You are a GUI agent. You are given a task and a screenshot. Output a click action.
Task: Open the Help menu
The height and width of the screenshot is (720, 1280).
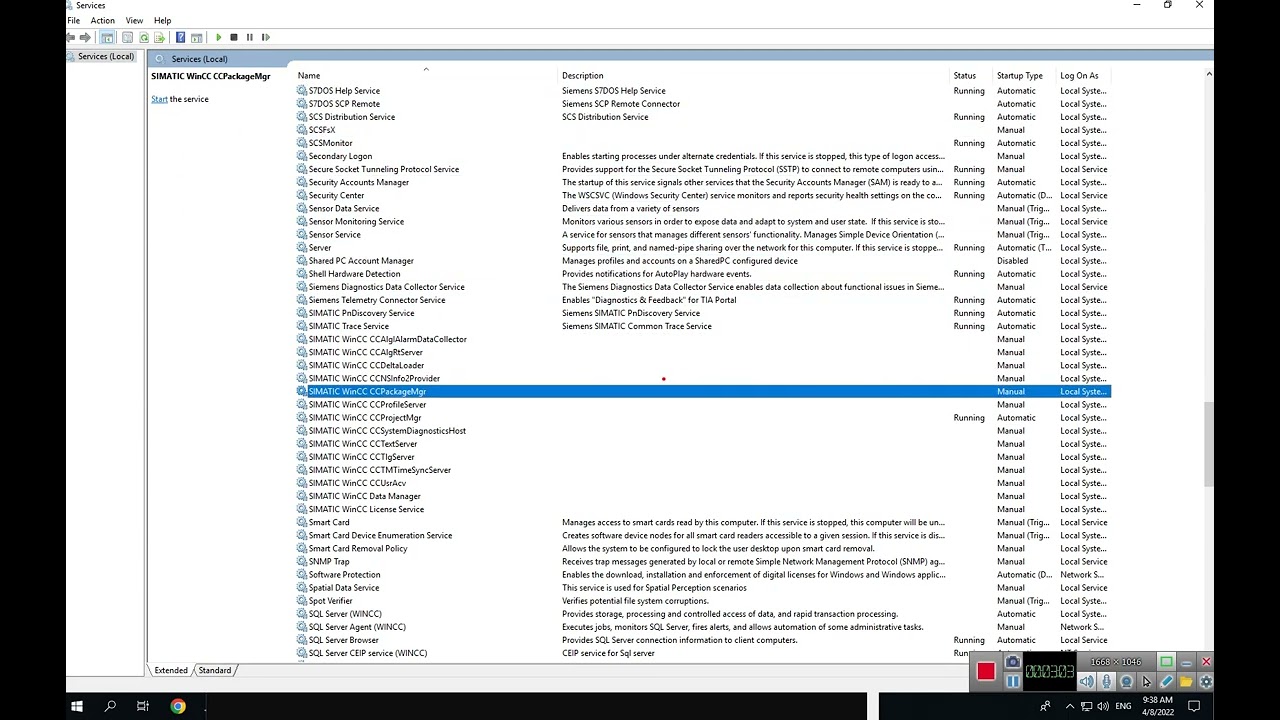(x=163, y=20)
